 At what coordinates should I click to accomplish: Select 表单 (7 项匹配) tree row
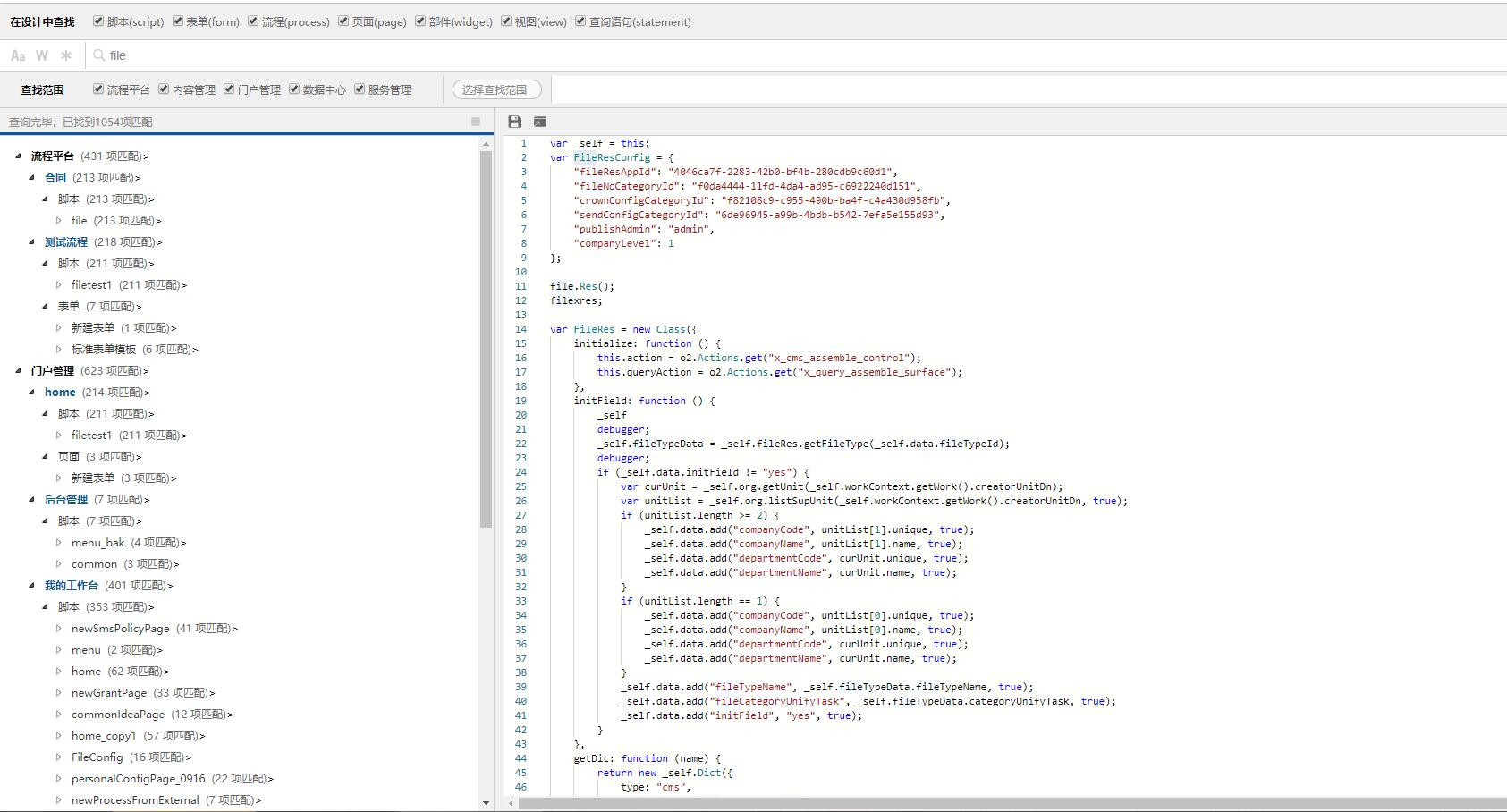(99, 306)
